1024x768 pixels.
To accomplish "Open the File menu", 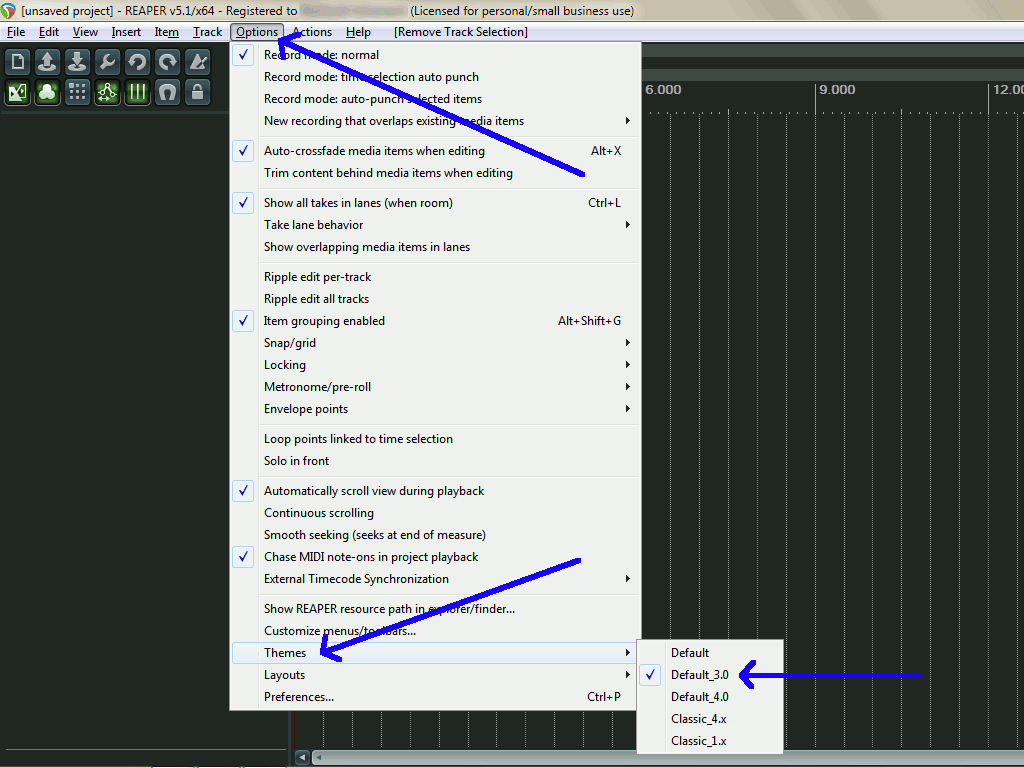I will [x=16, y=32].
